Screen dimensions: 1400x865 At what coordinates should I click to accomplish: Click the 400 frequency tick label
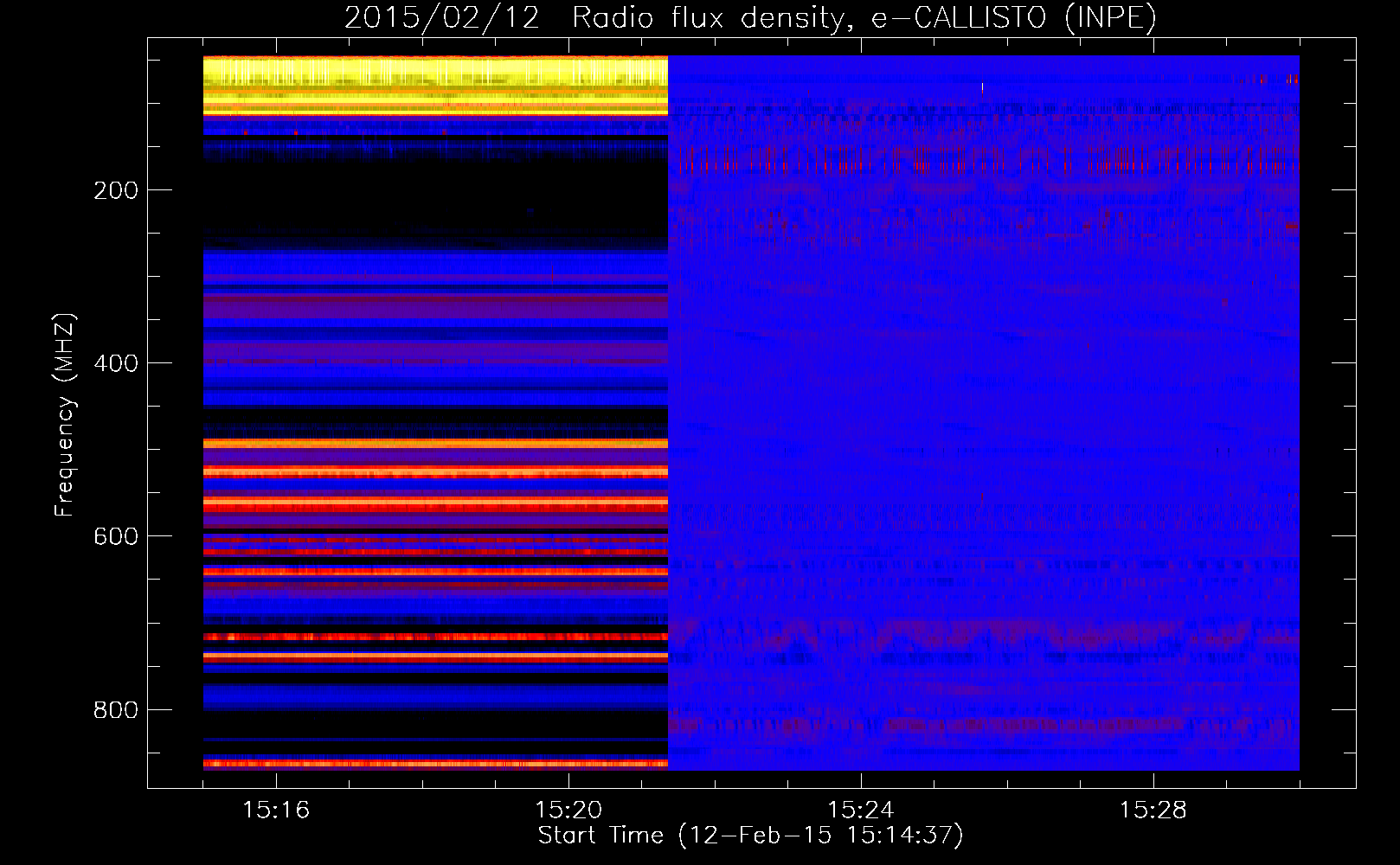point(115,364)
